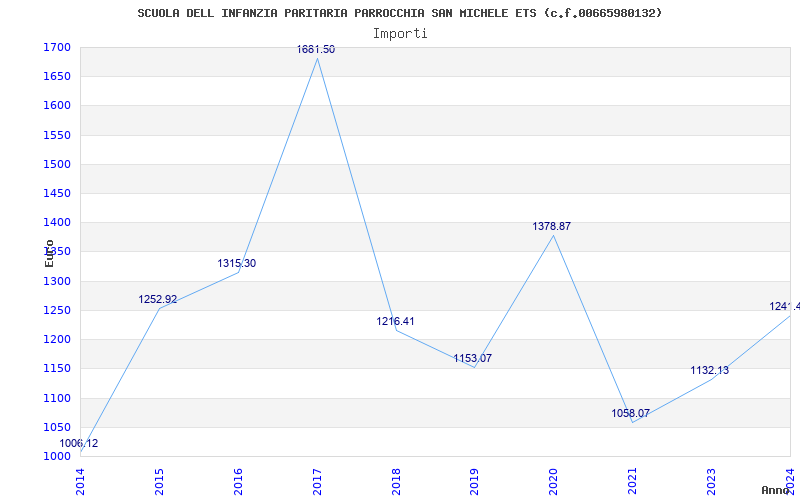Click y-axis tick label 1150
This screenshot has height=500, width=800.
tap(57, 369)
